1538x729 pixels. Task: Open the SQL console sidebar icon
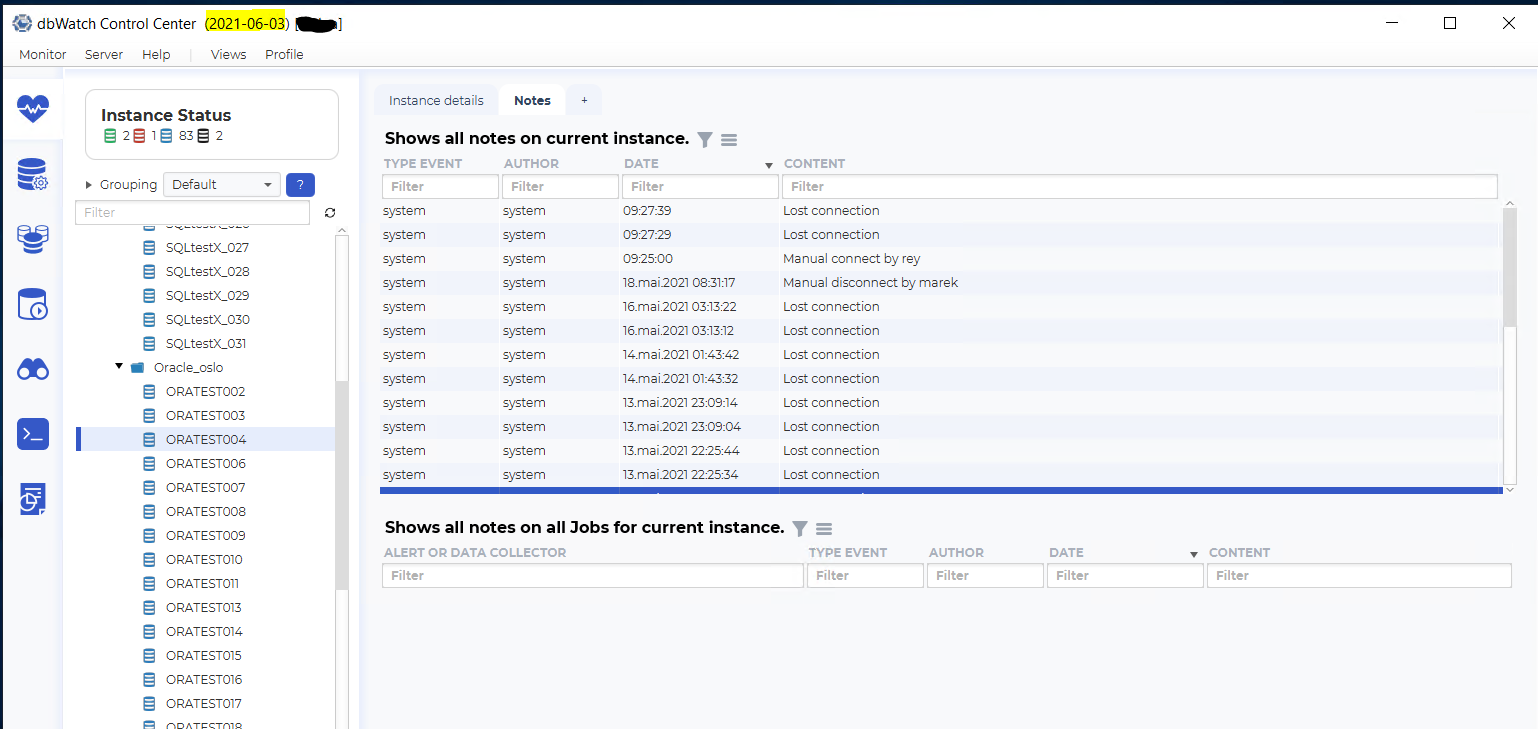[33, 434]
